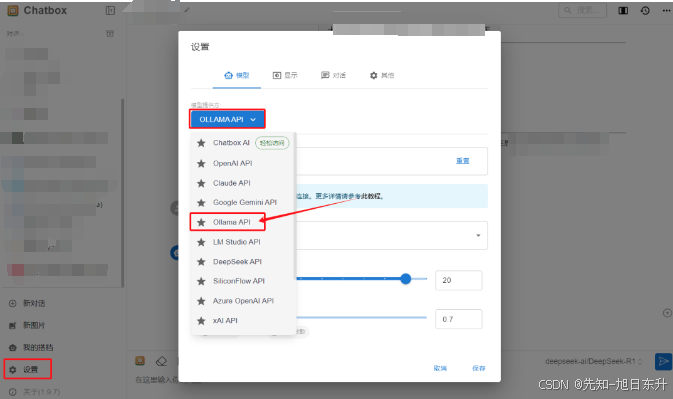The width and height of the screenshot is (673, 399).
Task: Open the 显示 settings tab
Action: click(x=285, y=76)
